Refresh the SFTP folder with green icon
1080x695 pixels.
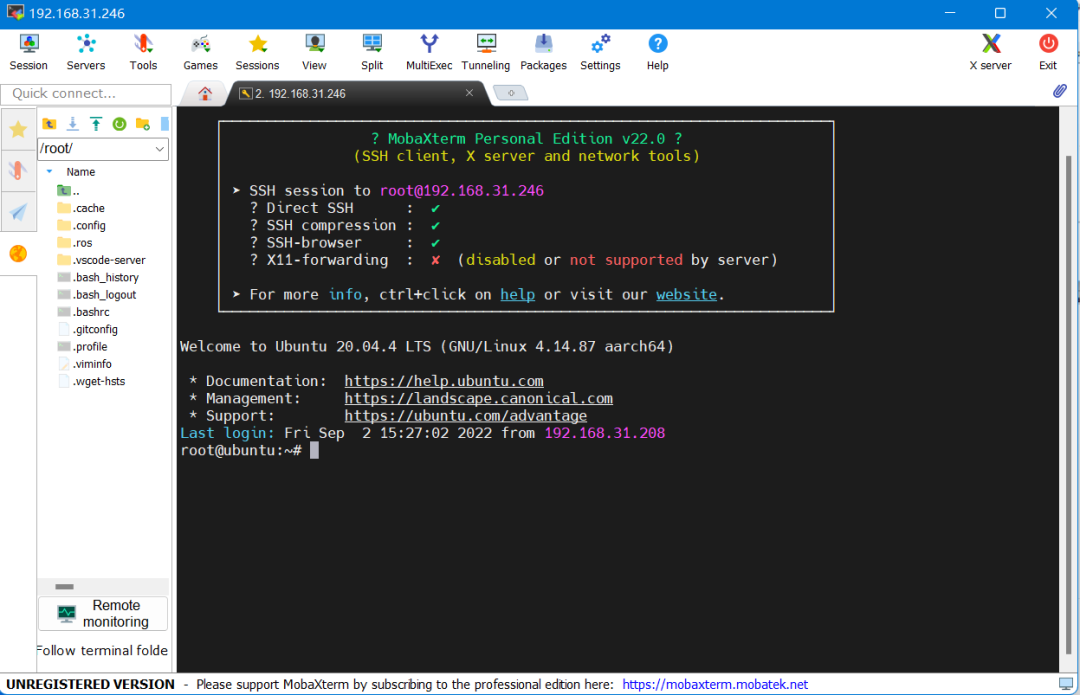pos(119,124)
